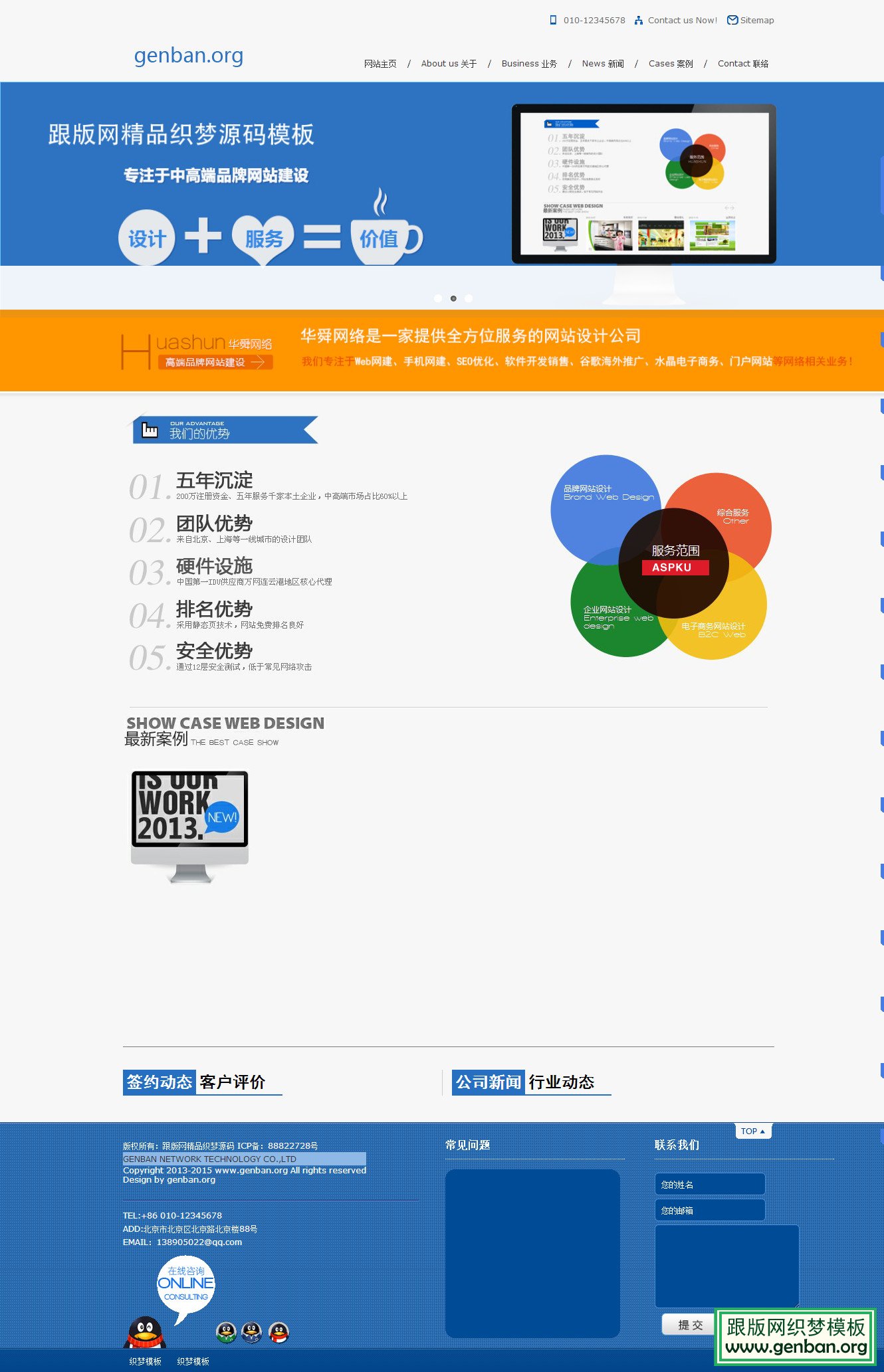The height and width of the screenshot is (1372, 884).
Task: Click the 常见问题 heading
Action: pyautogui.click(x=468, y=1145)
